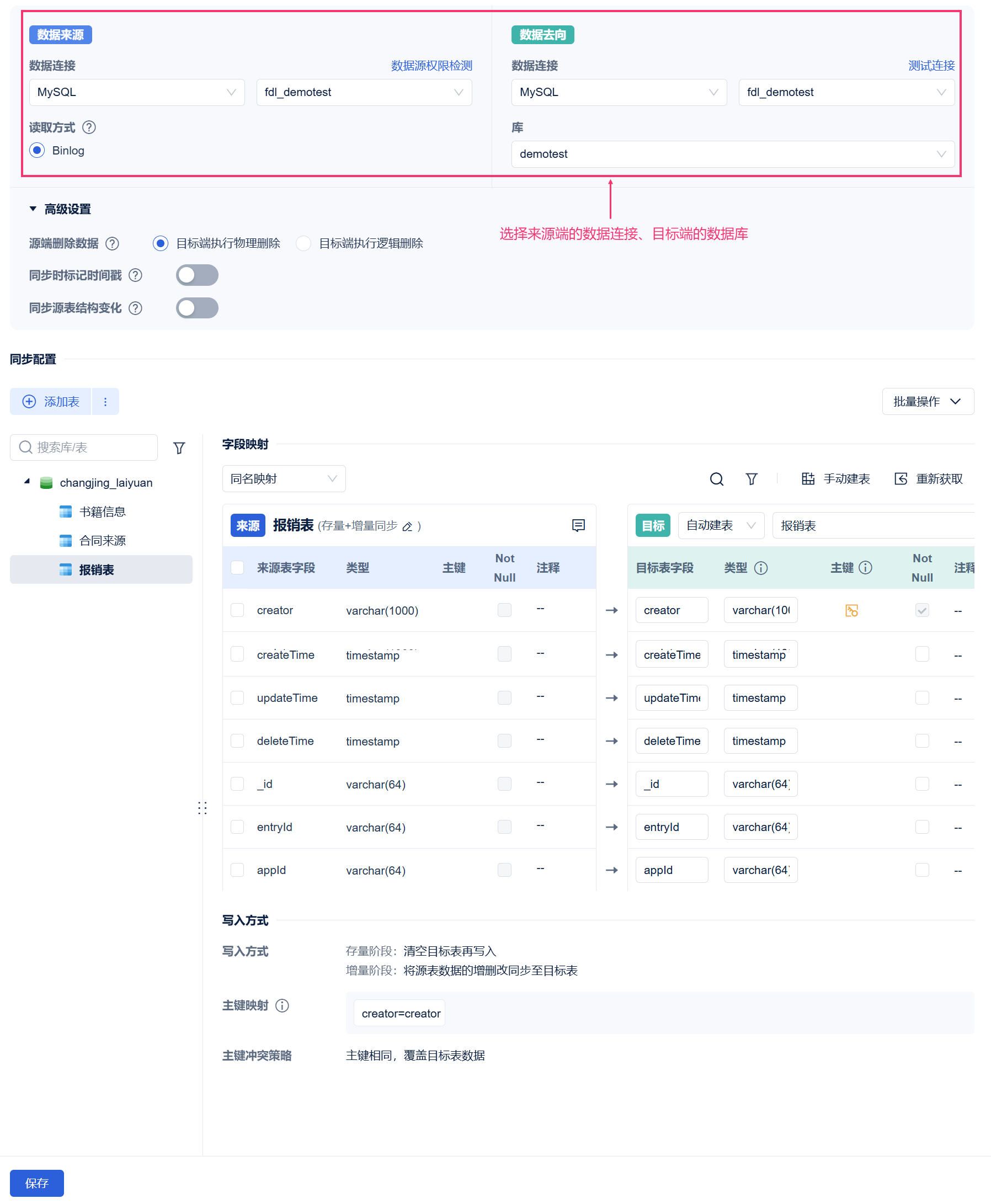The image size is (991, 1204).
Task: Turn on the 同步源表结构变化 switch
Action: [197, 308]
